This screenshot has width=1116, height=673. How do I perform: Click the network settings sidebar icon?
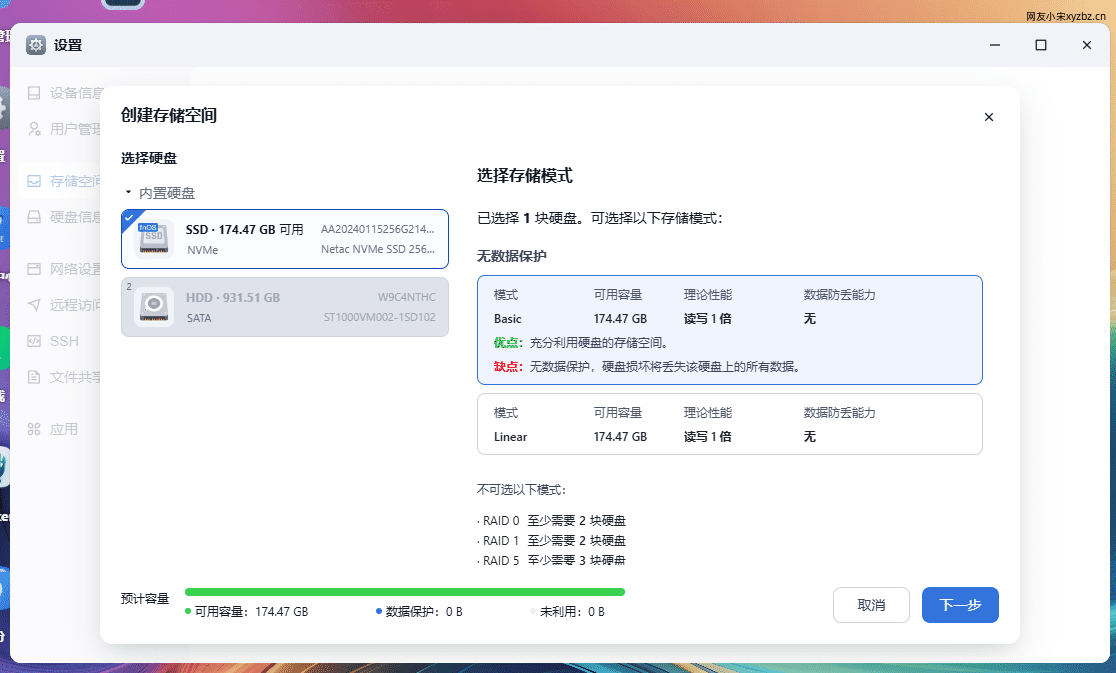34,269
